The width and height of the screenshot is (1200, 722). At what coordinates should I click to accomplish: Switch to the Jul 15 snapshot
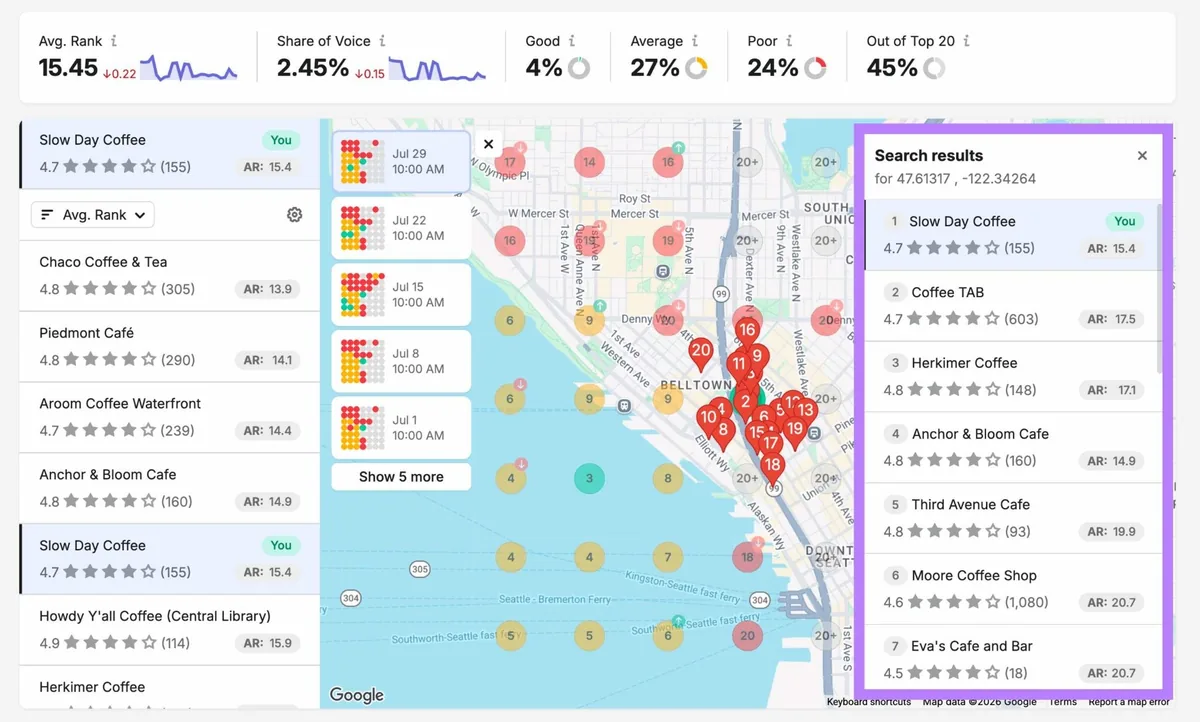(x=401, y=294)
